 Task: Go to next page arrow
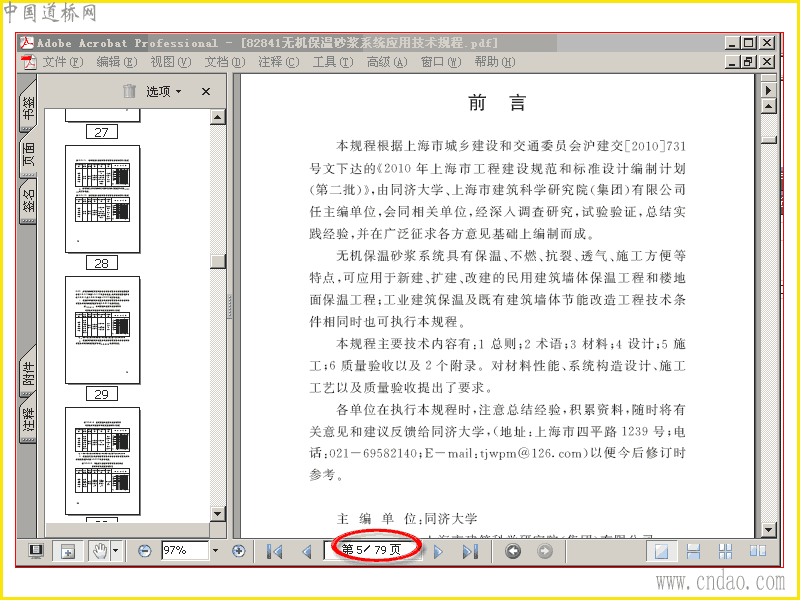pos(438,552)
